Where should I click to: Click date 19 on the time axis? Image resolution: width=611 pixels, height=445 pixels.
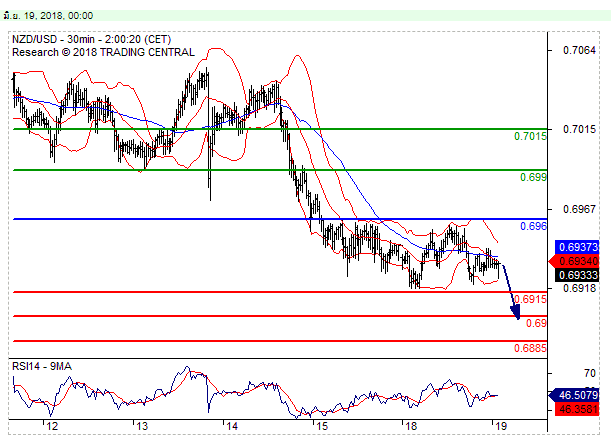(x=501, y=426)
